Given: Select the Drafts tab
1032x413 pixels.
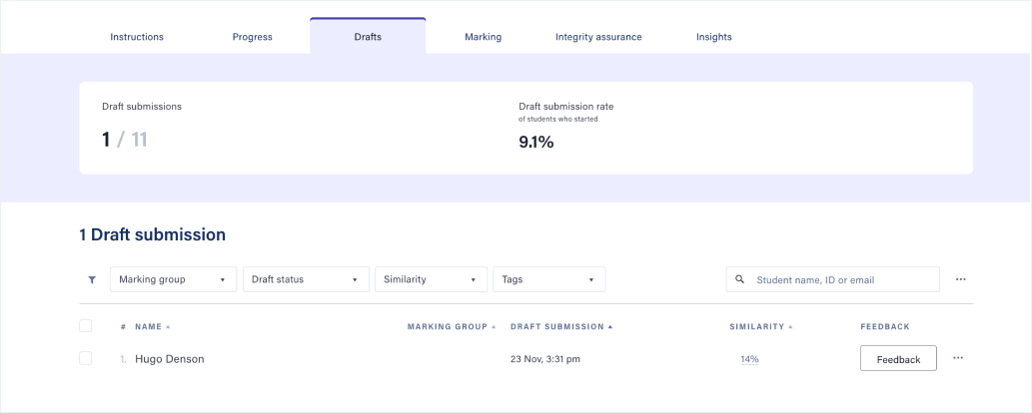Looking at the screenshot, I should [x=368, y=37].
